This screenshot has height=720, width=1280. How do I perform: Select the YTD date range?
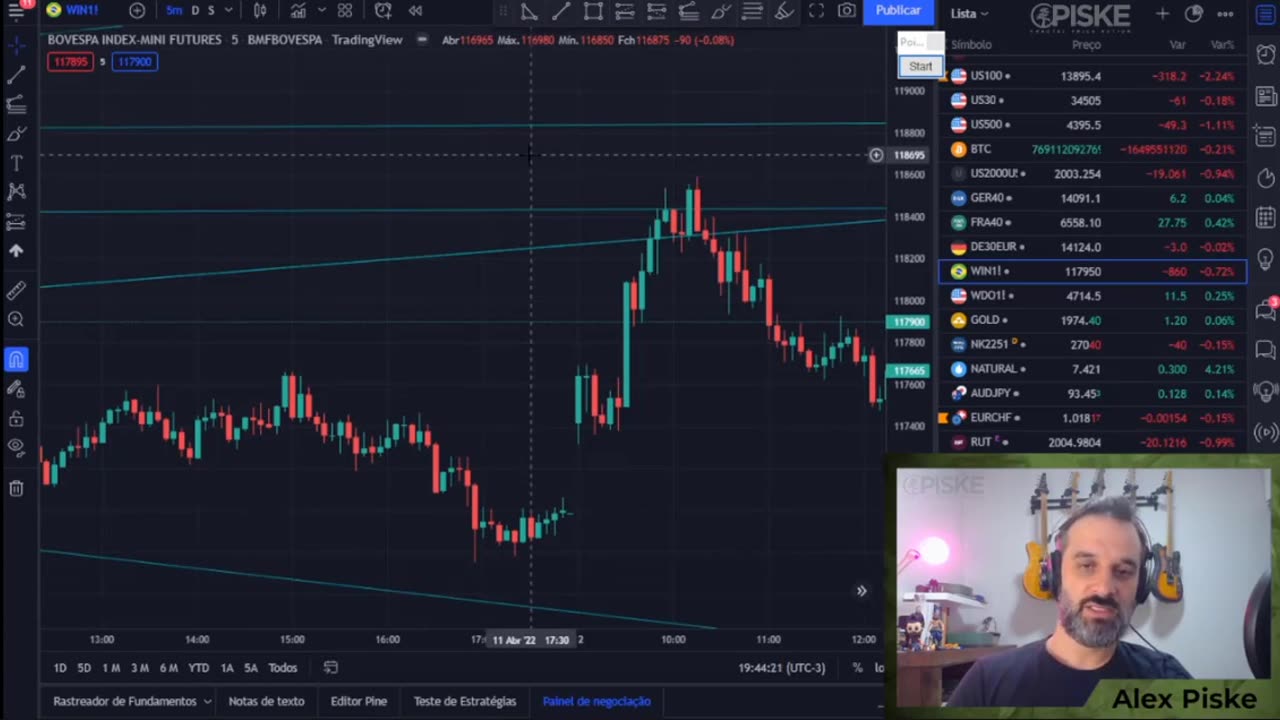198,668
